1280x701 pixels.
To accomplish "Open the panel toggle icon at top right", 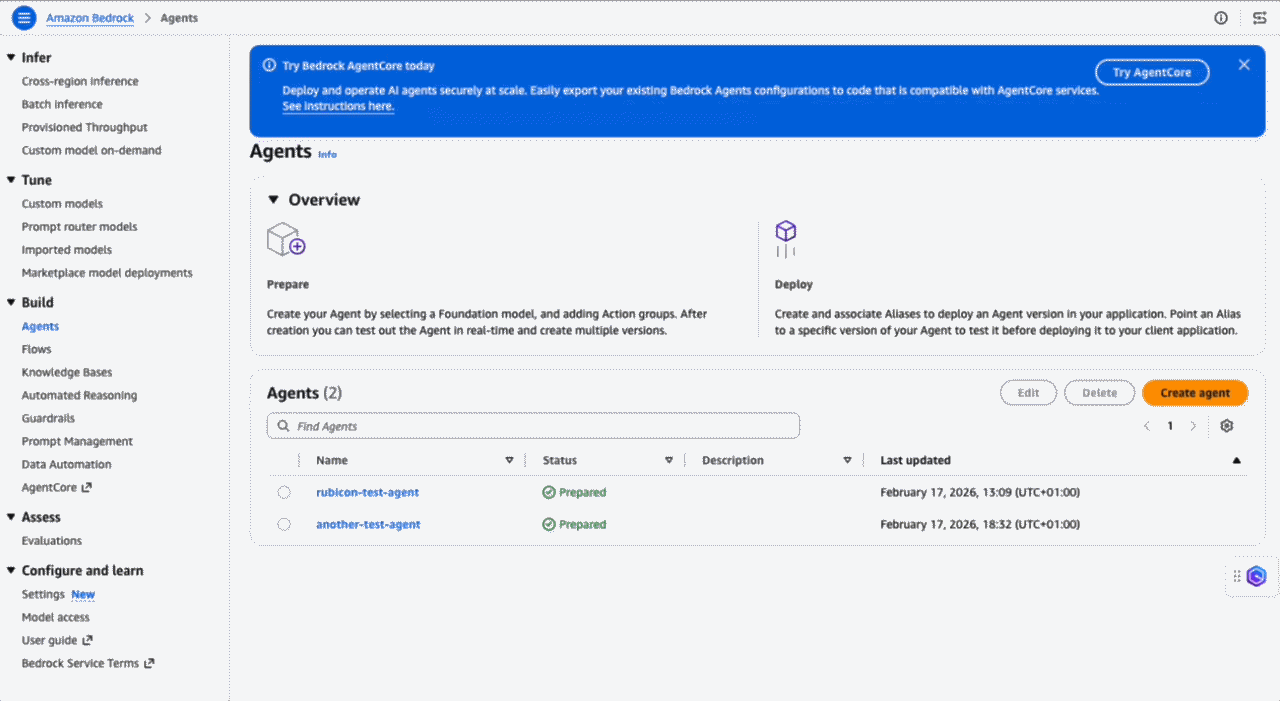I will [1259, 18].
